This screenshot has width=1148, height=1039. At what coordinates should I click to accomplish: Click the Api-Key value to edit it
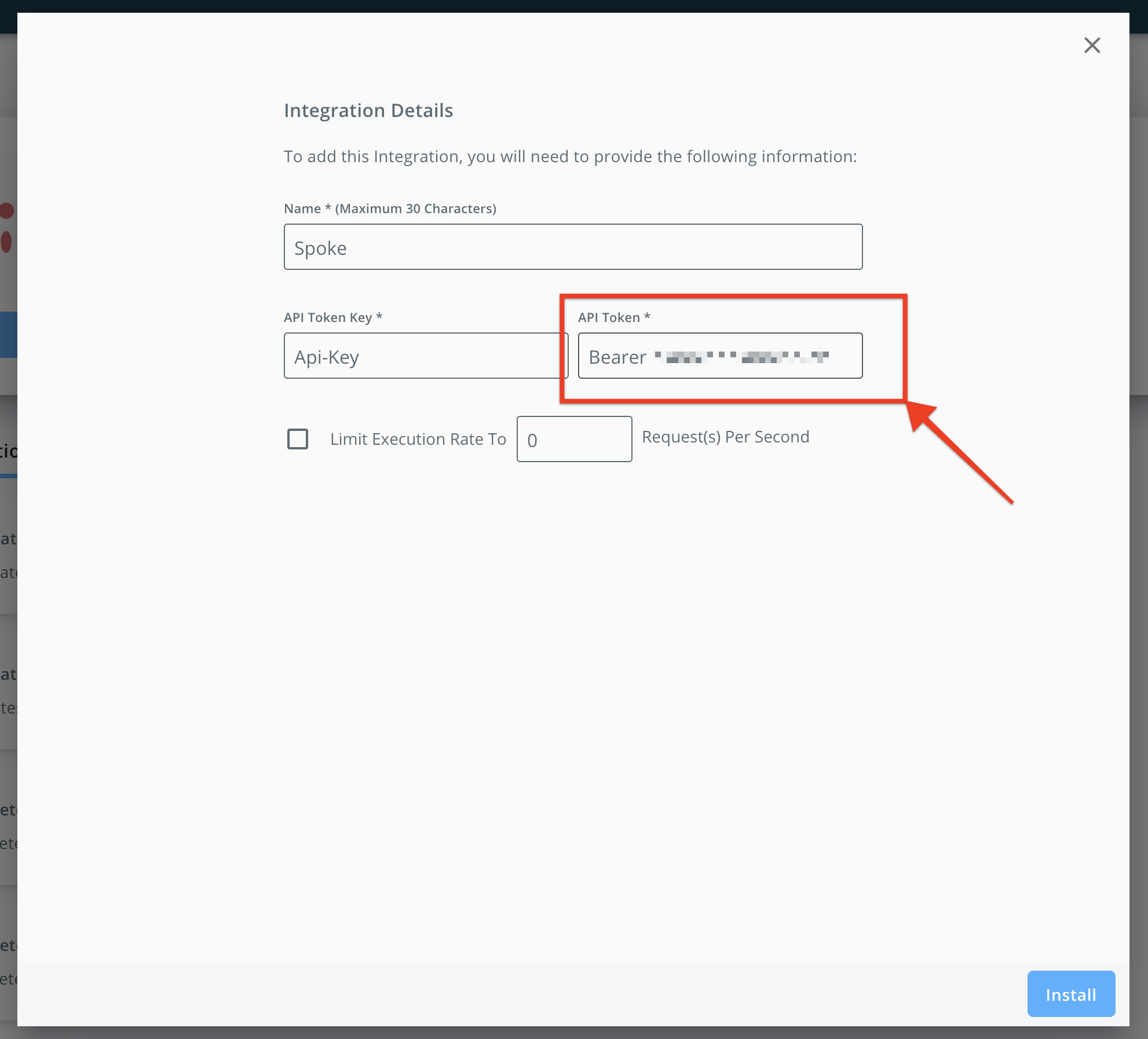[x=326, y=357]
